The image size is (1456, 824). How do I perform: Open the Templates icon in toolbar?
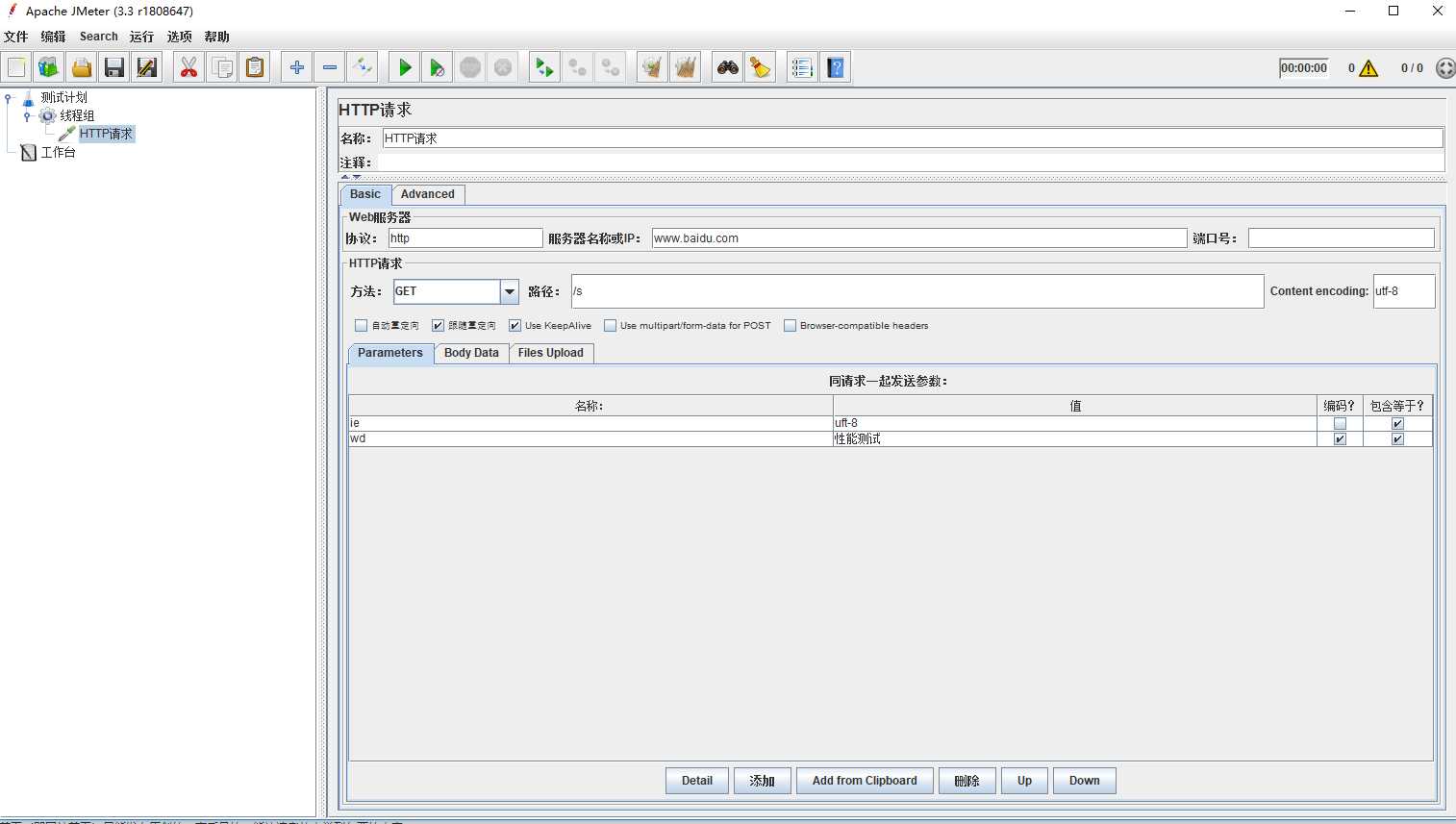point(49,67)
